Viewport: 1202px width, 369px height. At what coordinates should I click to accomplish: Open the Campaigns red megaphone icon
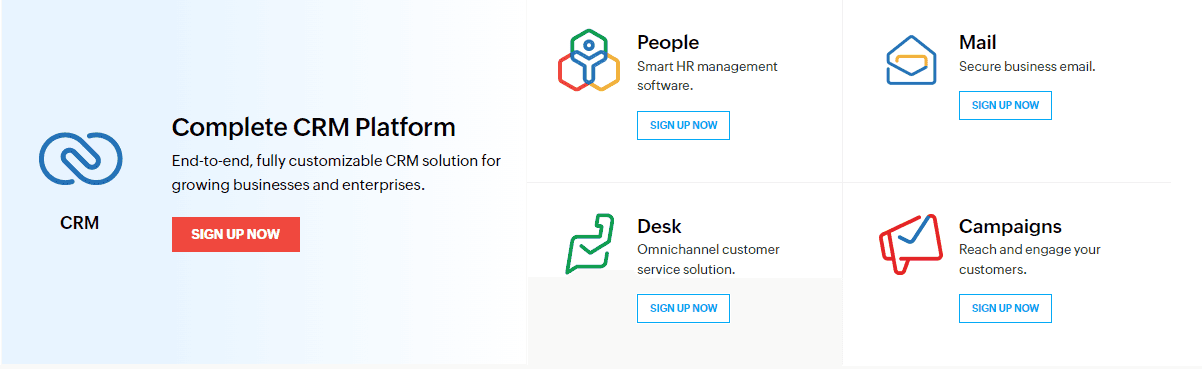(x=910, y=244)
